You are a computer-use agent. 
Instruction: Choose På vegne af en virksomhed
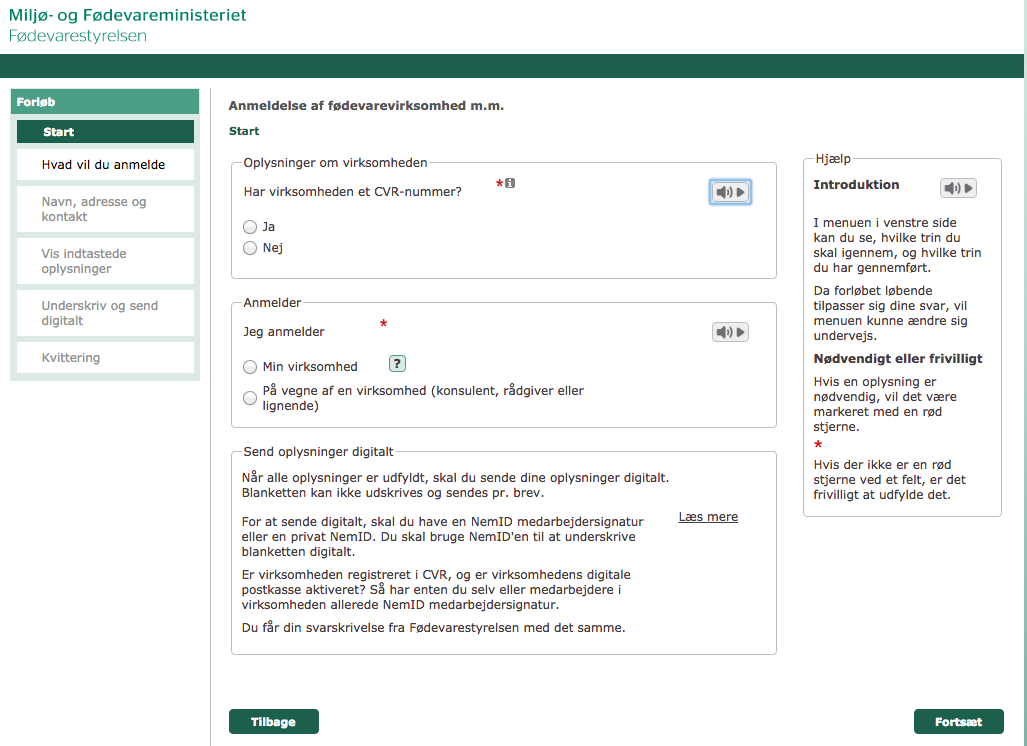(250, 398)
